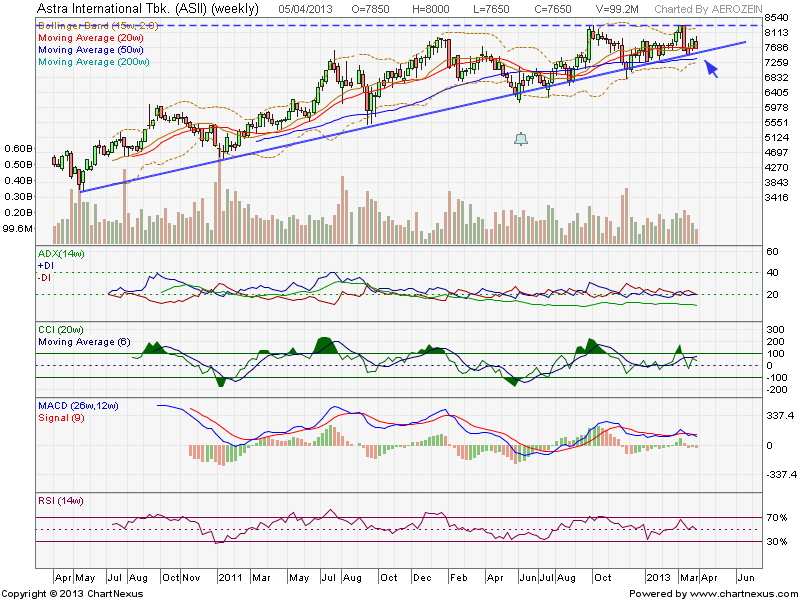Screen dimensions: 800x600
Task: Toggle the +DI line legend entry
Action: point(44,264)
